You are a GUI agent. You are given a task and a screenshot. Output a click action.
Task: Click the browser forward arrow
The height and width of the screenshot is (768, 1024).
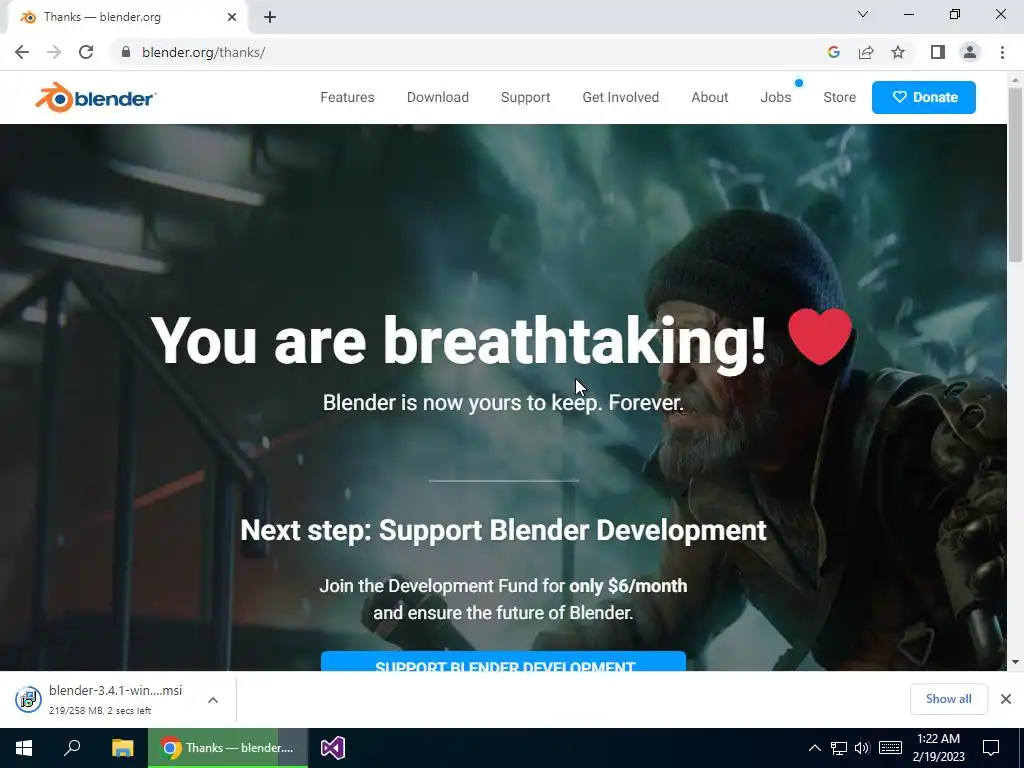(54, 52)
